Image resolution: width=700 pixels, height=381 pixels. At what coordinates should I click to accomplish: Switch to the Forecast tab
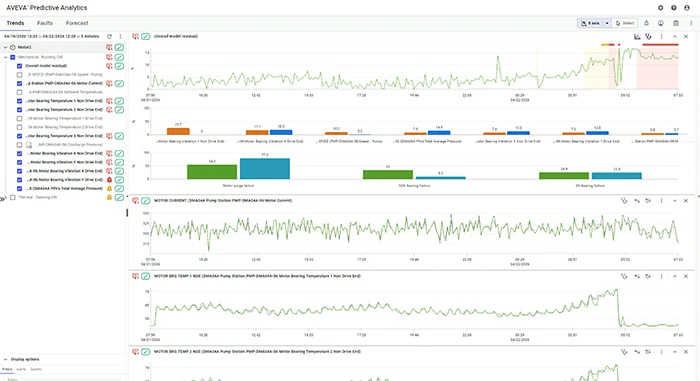[77, 23]
